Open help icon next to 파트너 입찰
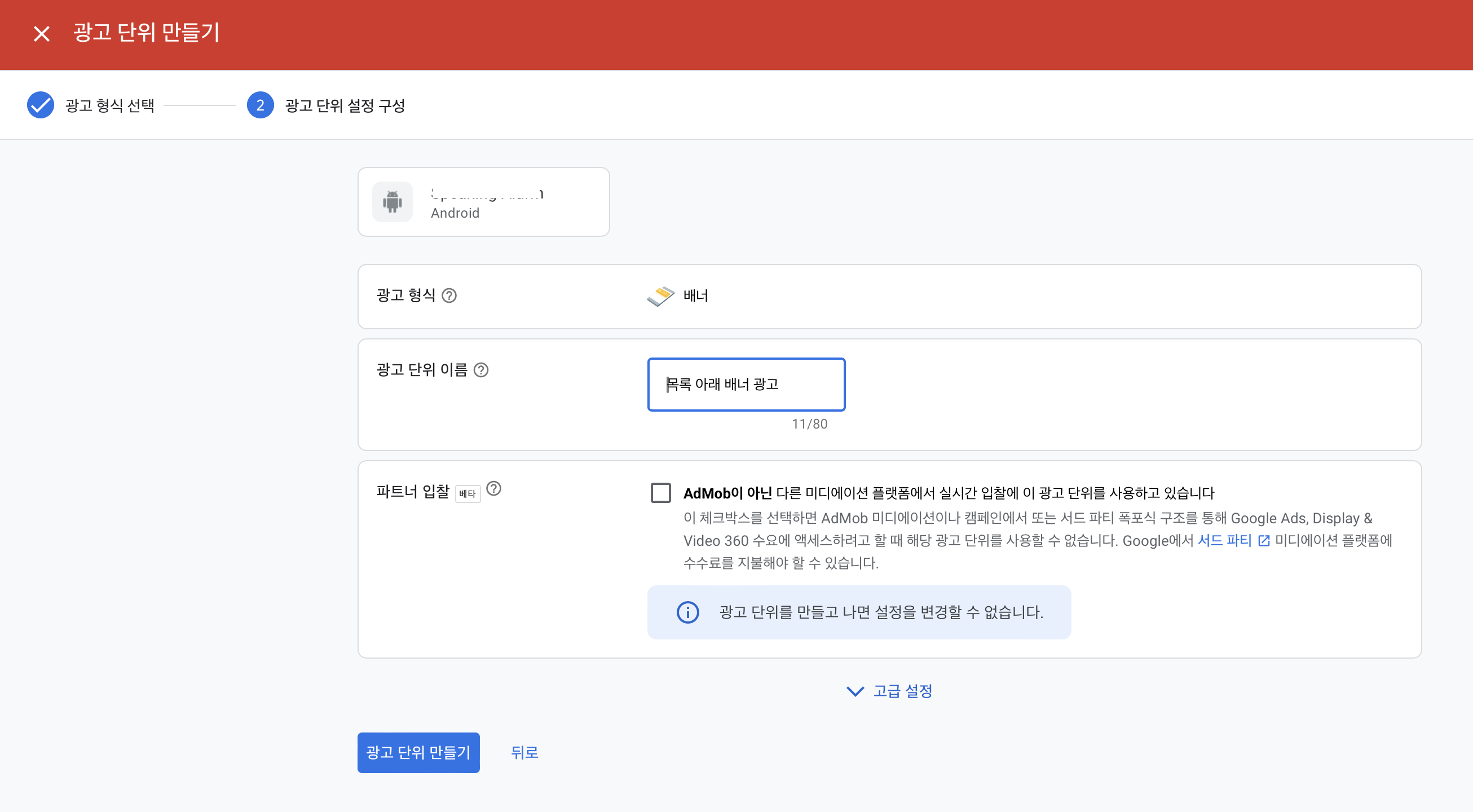This screenshot has height=812, width=1473. click(493, 489)
